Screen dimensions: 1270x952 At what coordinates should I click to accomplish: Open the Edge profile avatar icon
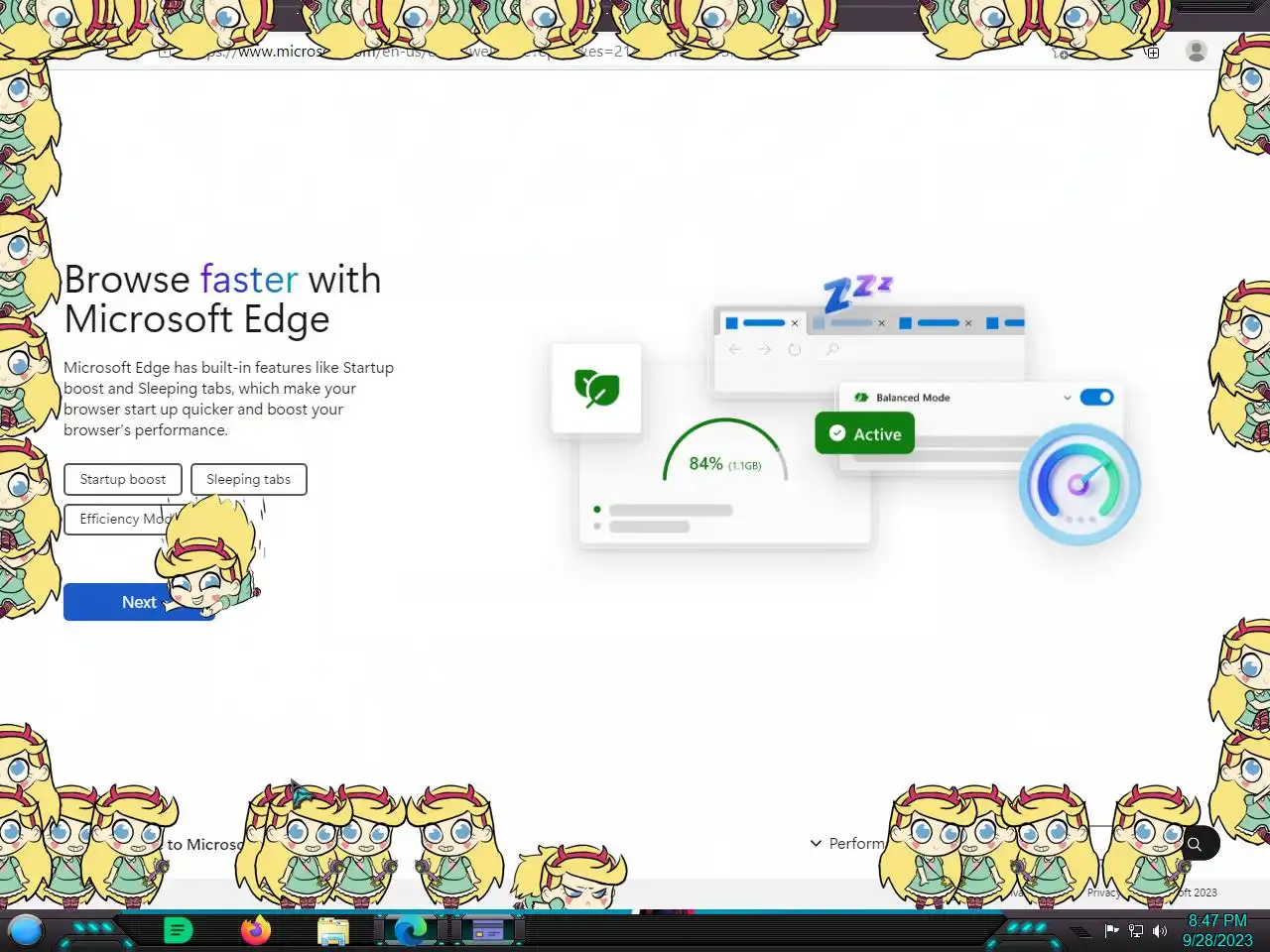pyautogui.click(x=1197, y=52)
